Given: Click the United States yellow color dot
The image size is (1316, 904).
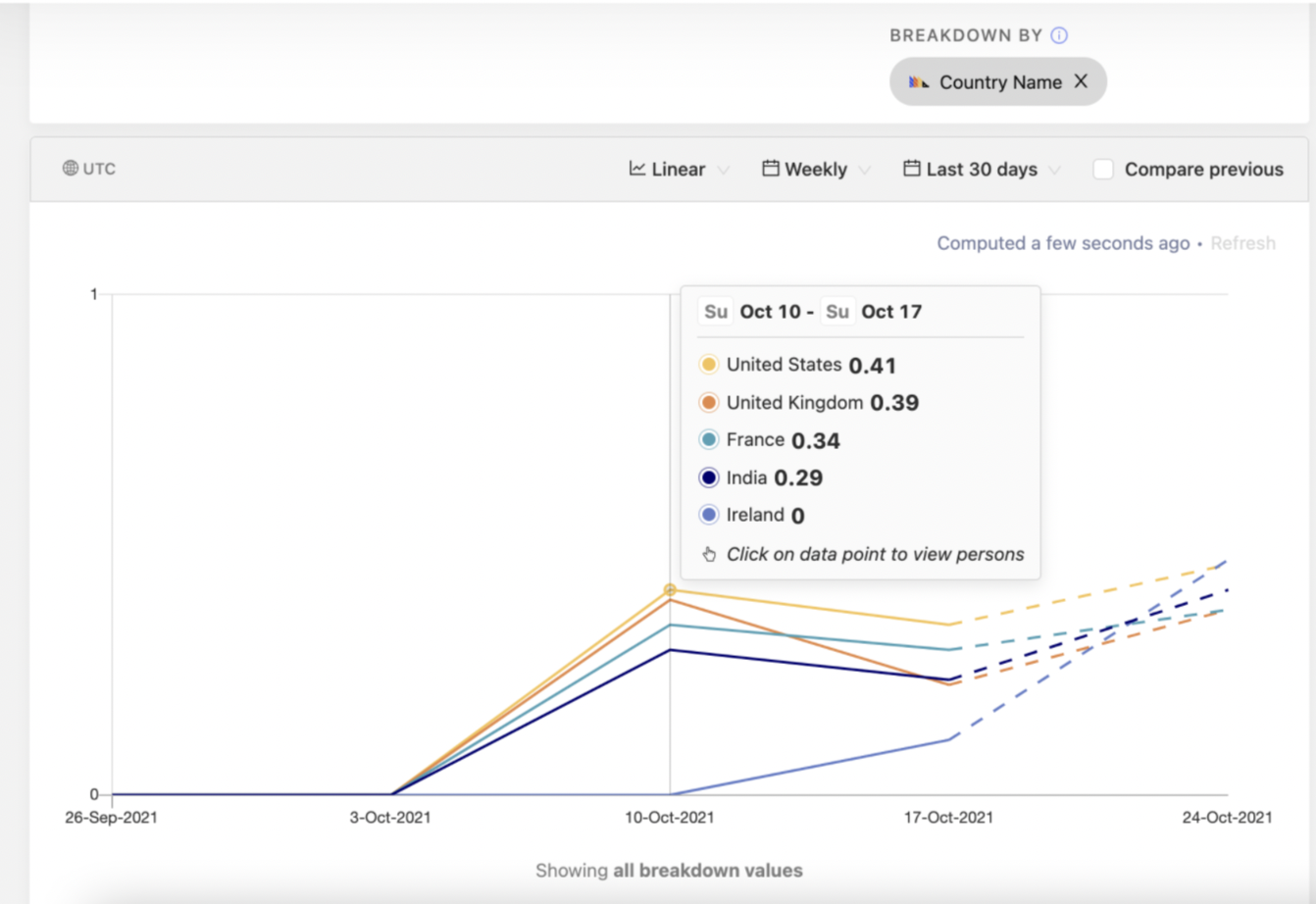Looking at the screenshot, I should click(x=709, y=365).
